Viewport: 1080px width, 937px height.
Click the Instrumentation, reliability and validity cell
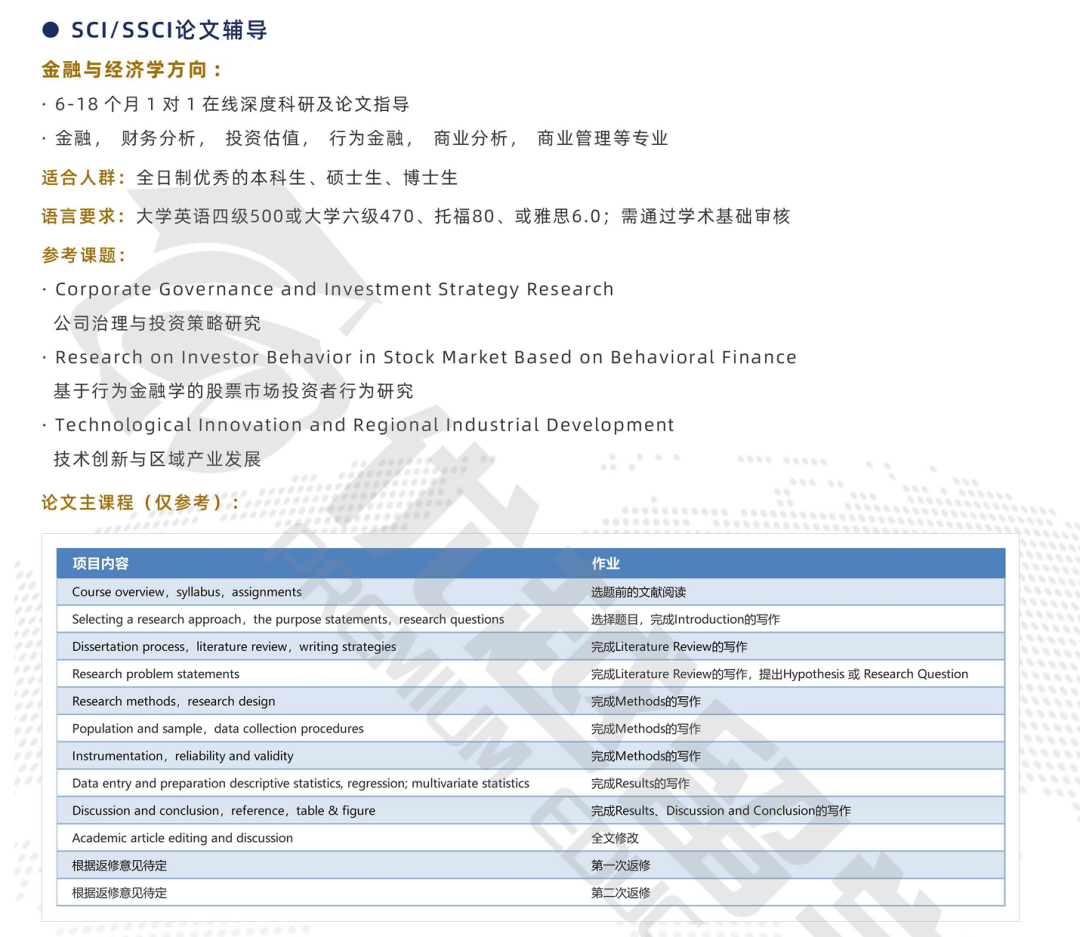click(183, 756)
